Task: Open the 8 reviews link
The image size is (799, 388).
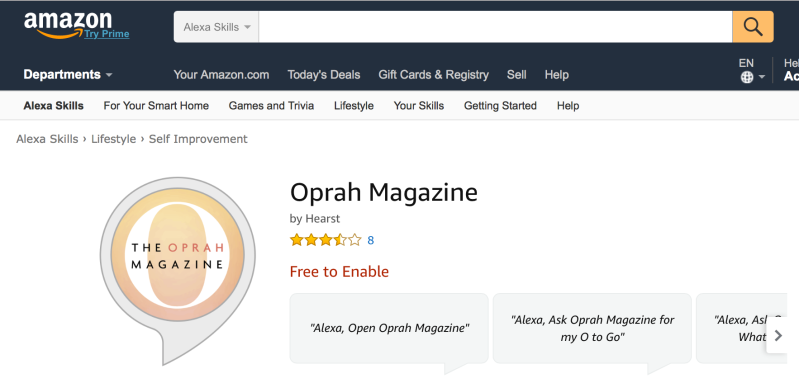Action: [x=370, y=240]
